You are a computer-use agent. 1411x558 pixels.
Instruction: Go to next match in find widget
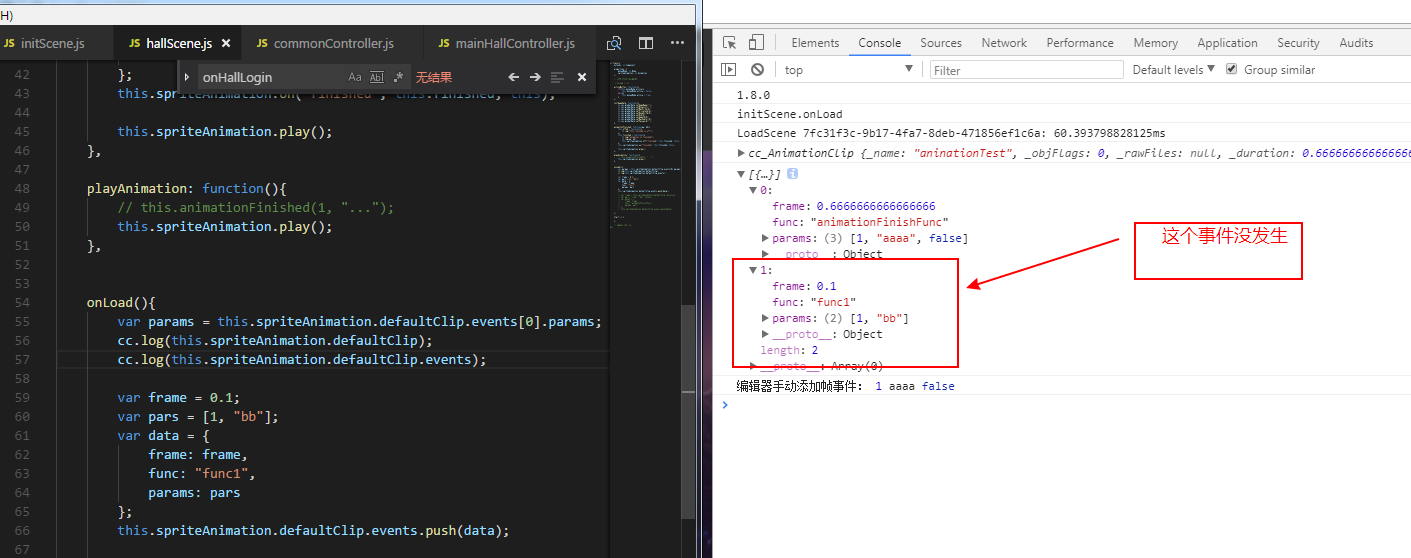tap(535, 77)
